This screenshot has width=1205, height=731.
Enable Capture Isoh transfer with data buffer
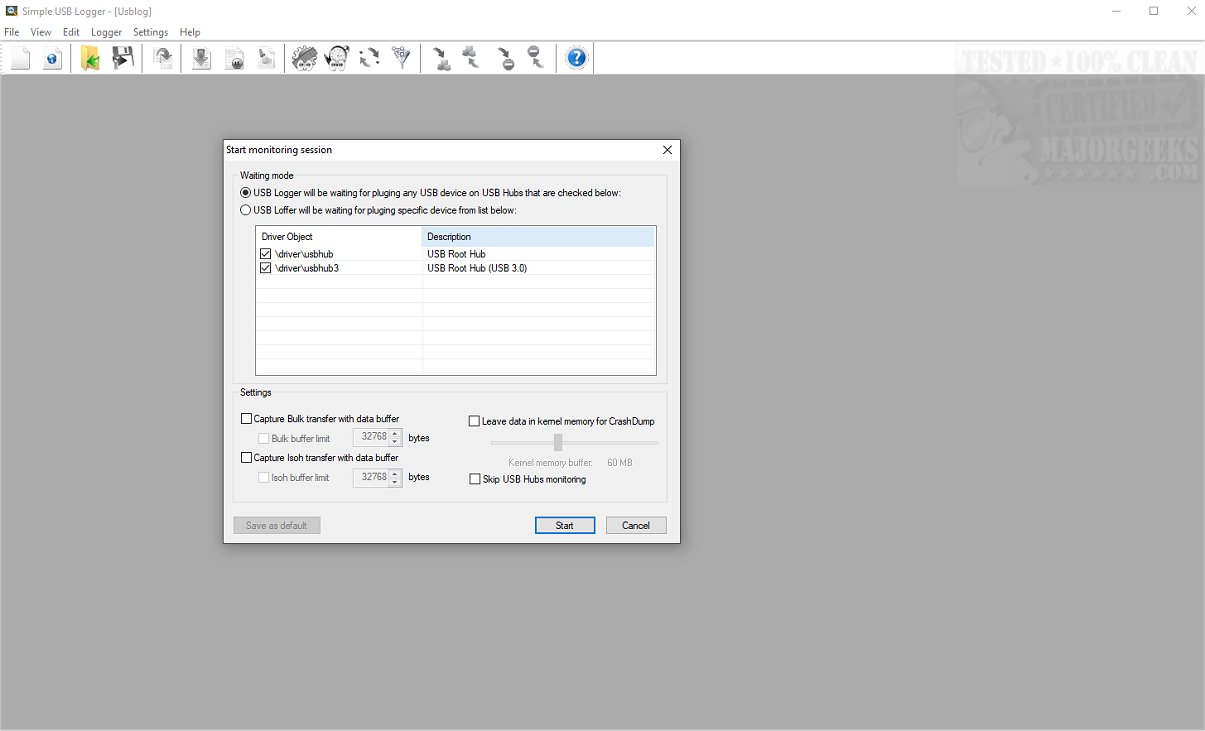pyautogui.click(x=247, y=458)
